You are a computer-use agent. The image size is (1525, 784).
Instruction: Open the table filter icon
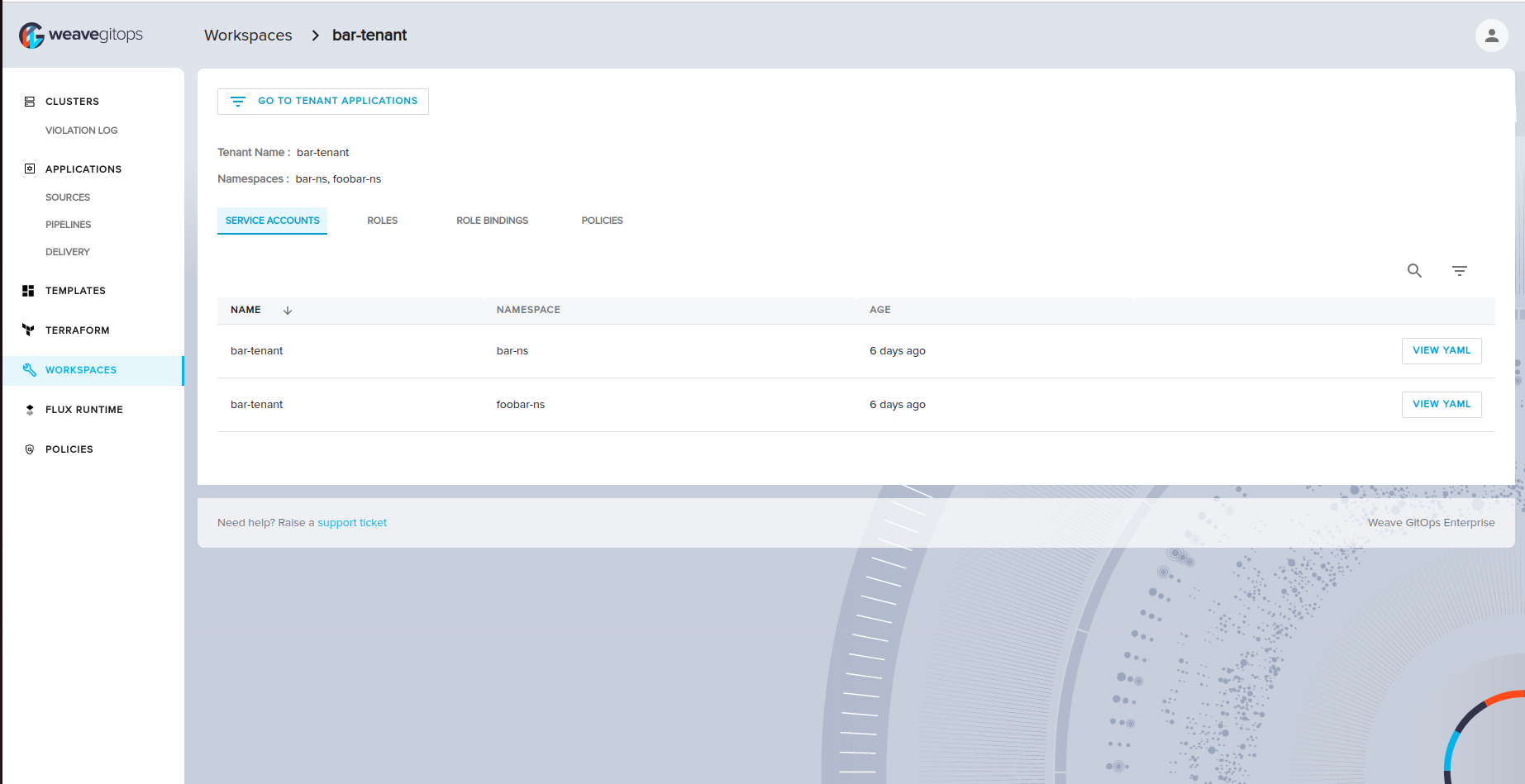click(1460, 271)
